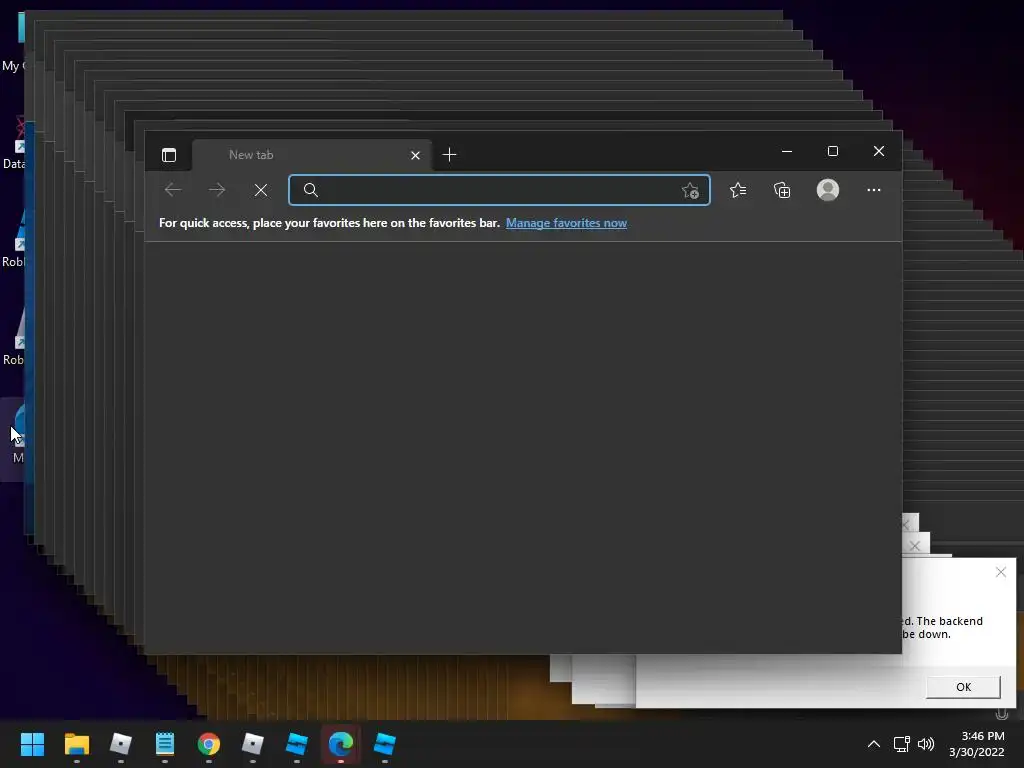
Task: Click Manage favorites now link
Action: click(566, 223)
